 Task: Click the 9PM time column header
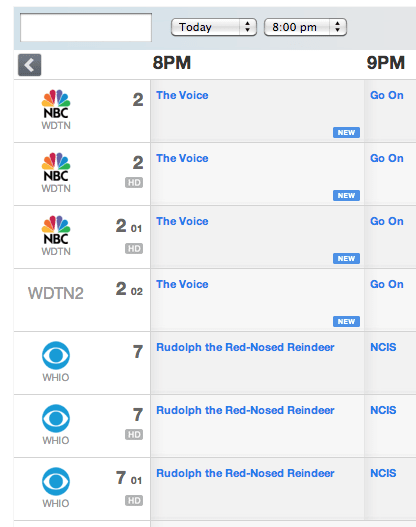pyautogui.click(x=386, y=63)
